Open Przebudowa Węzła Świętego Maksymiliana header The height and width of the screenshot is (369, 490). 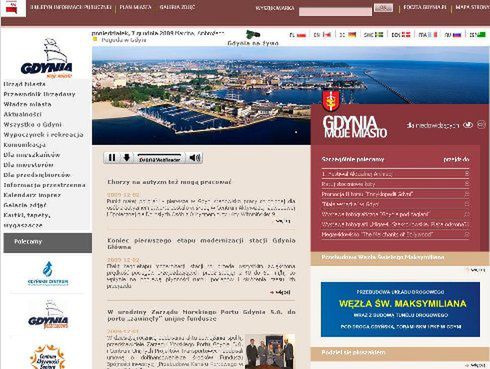click(383, 257)
